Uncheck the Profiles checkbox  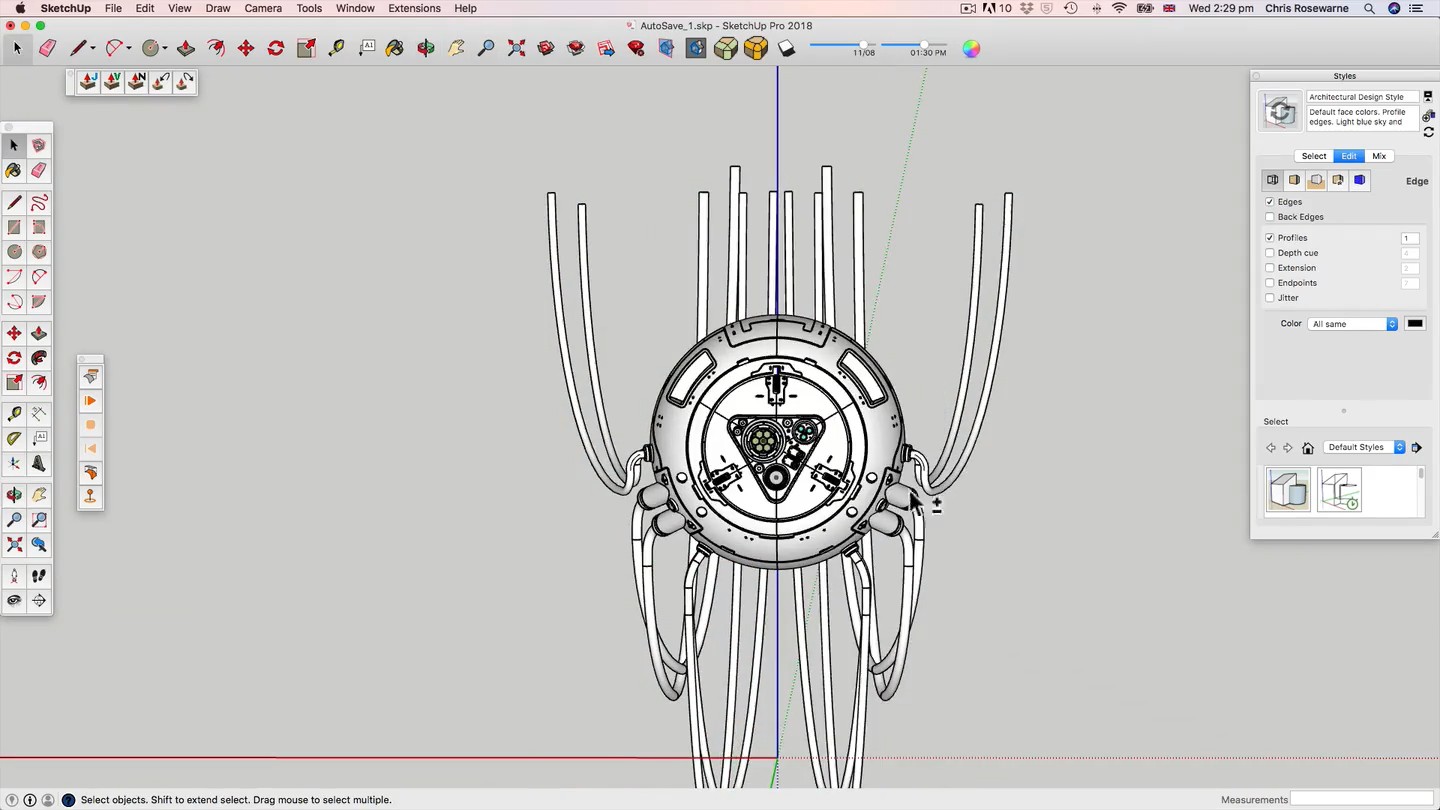coord(1270,238)
